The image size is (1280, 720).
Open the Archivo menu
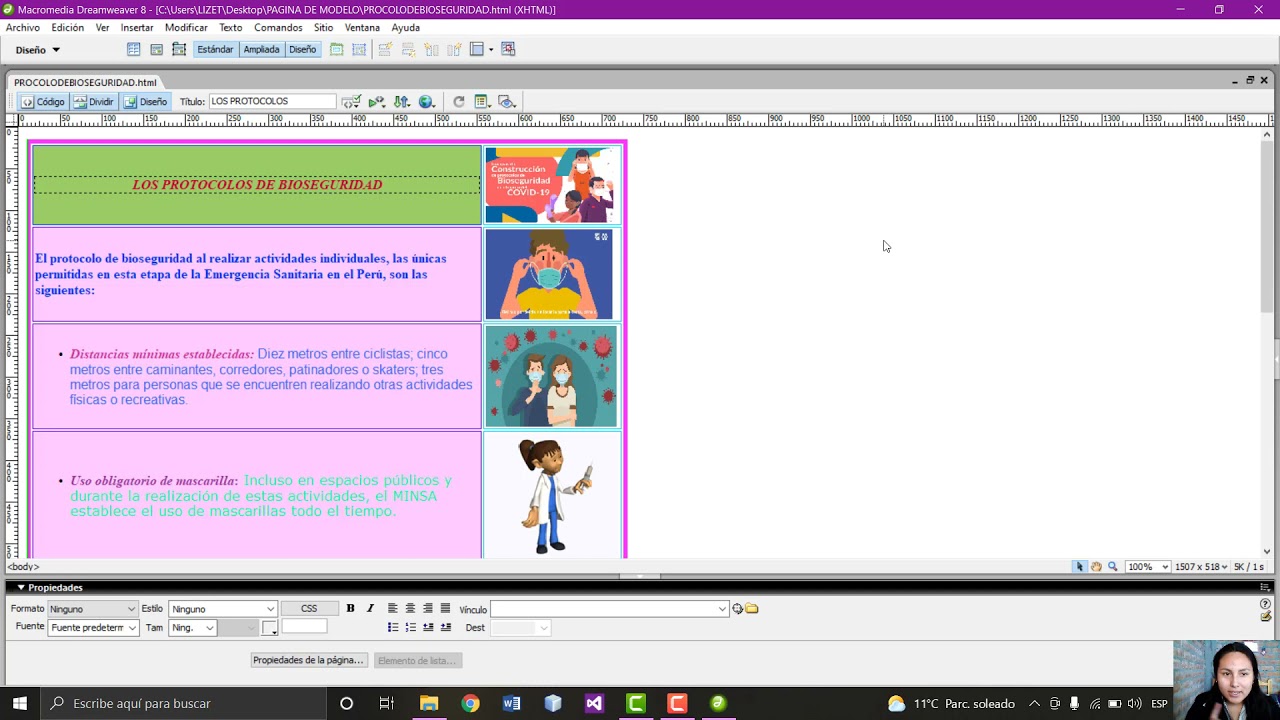tap(23, 28)
